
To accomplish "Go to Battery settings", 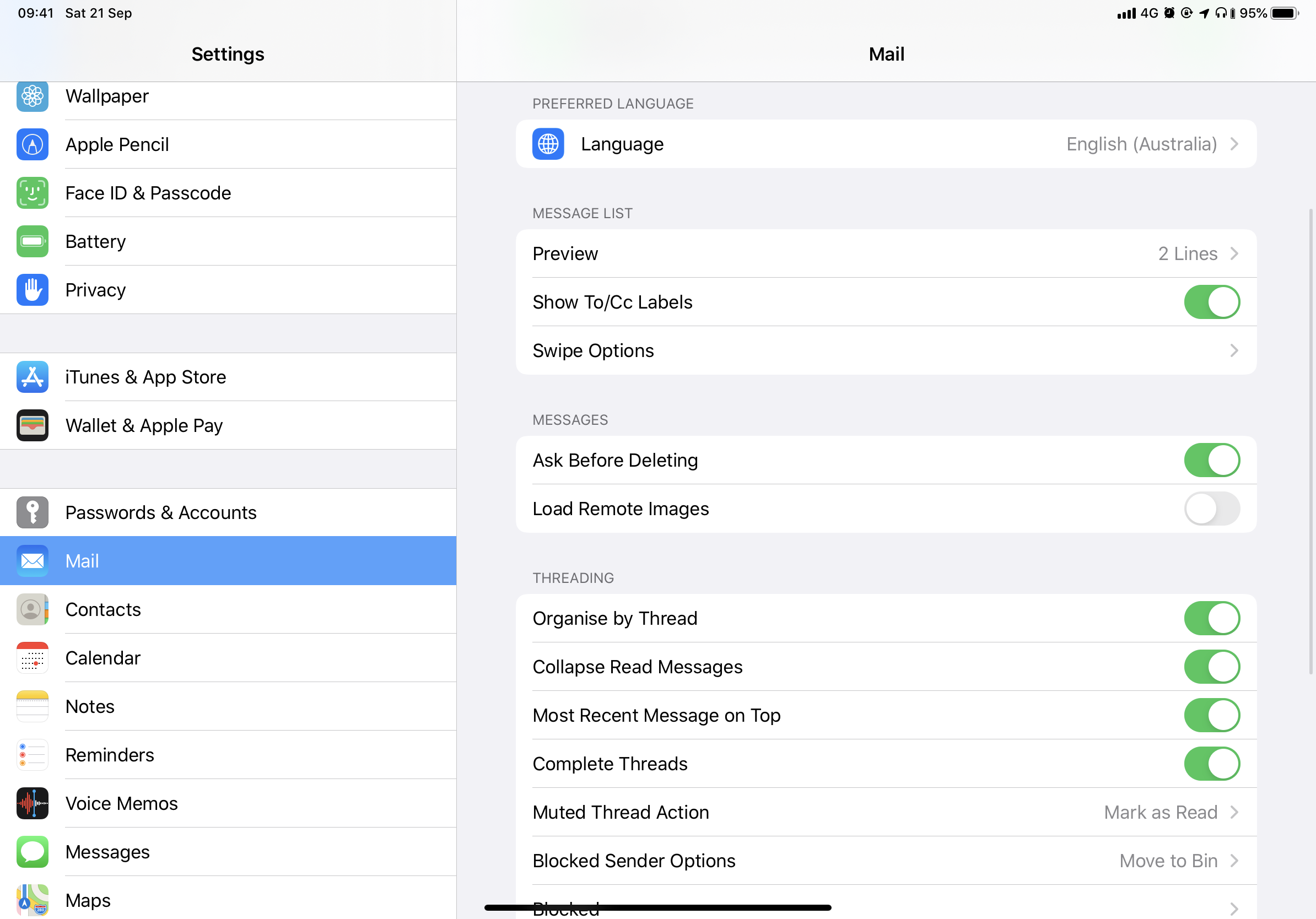I will 228,241.
